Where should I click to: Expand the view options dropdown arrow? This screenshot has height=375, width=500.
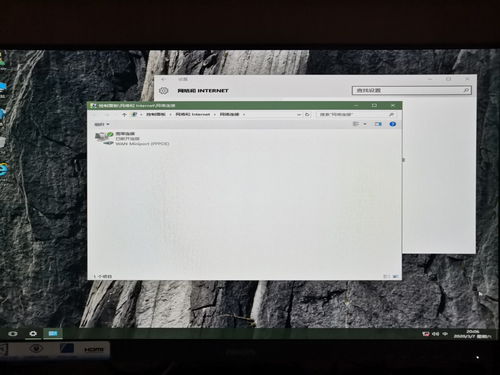pyautogui.click(x=365, y=124)
